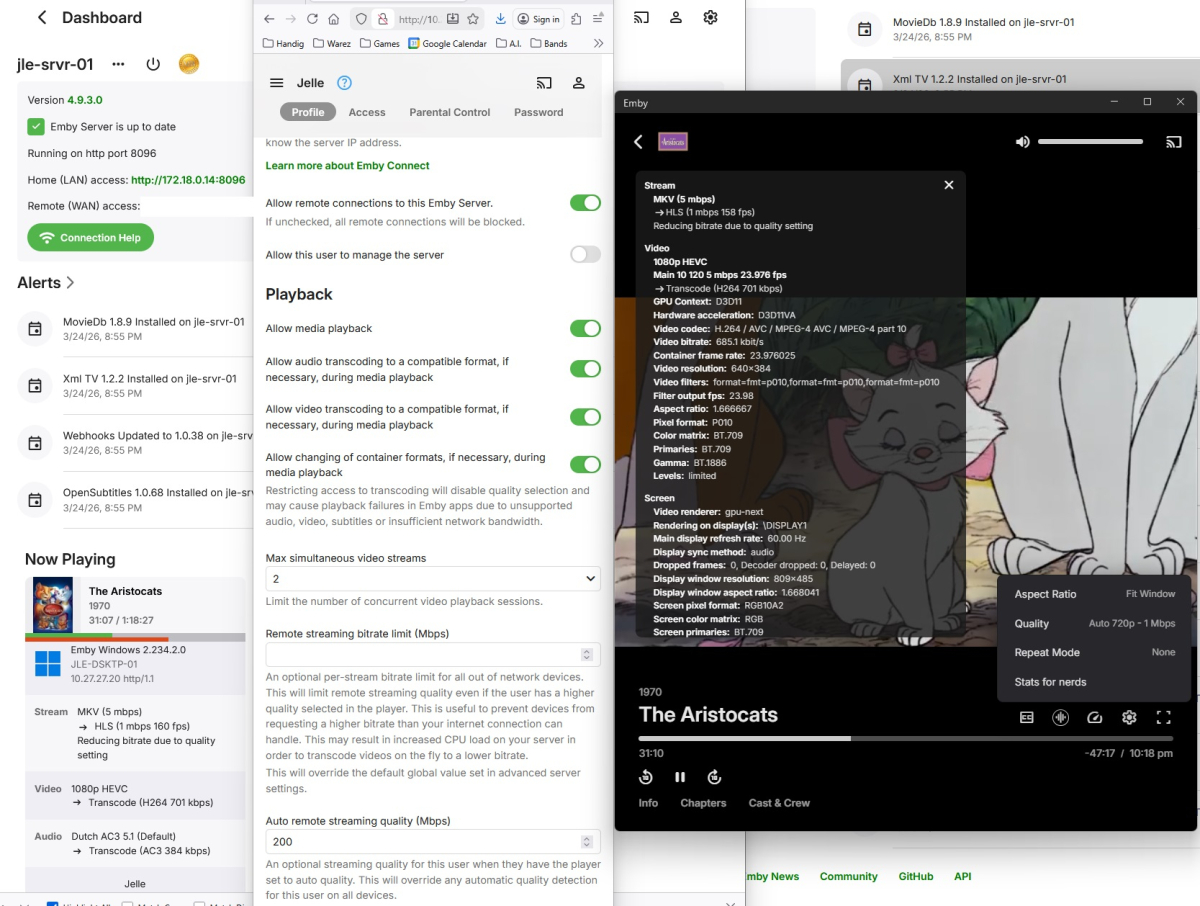1200x906 pixels.
Task: Rewind ten seconds in the player
Action: (646, 777)
